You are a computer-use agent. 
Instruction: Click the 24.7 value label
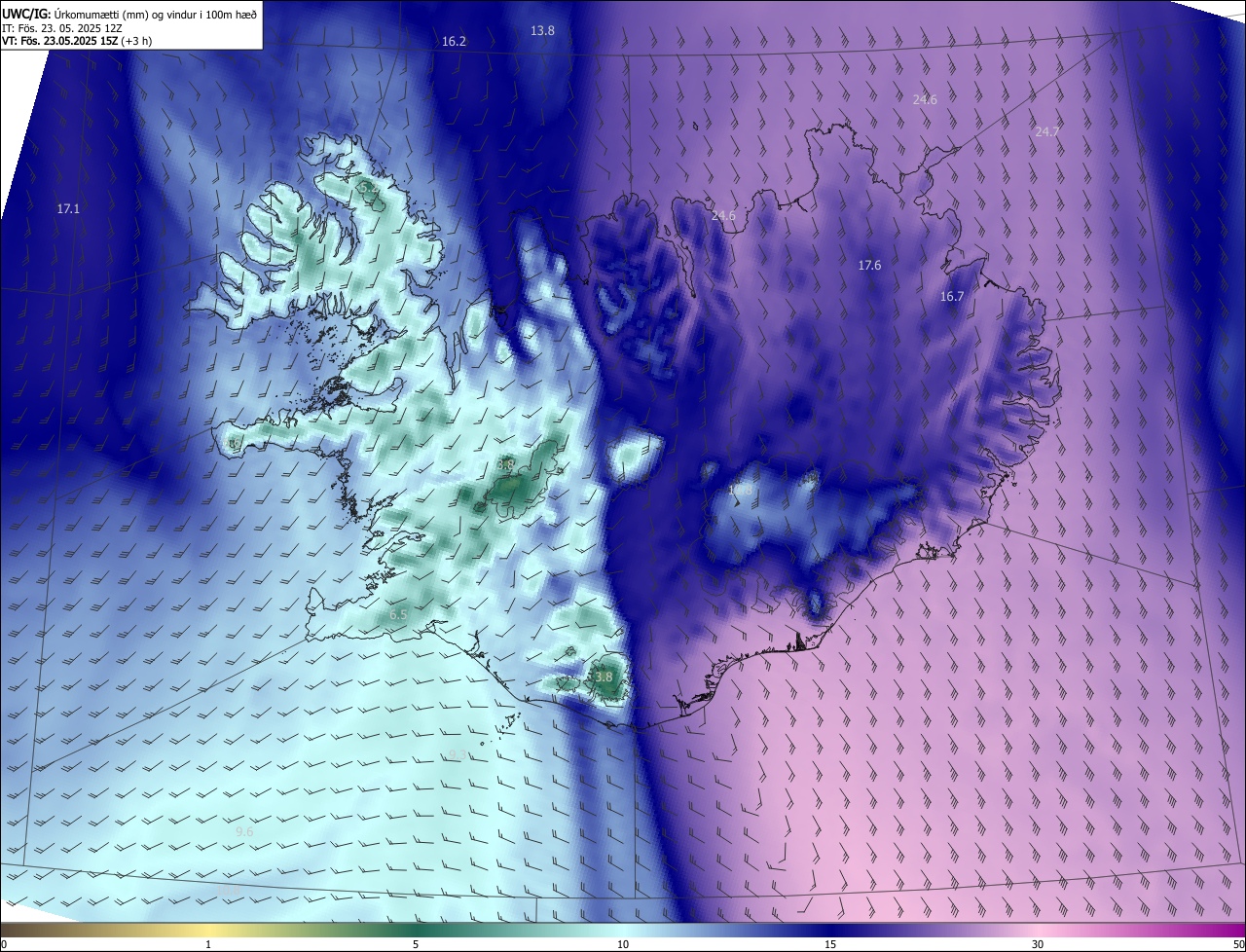click(x=1047, y=131)
